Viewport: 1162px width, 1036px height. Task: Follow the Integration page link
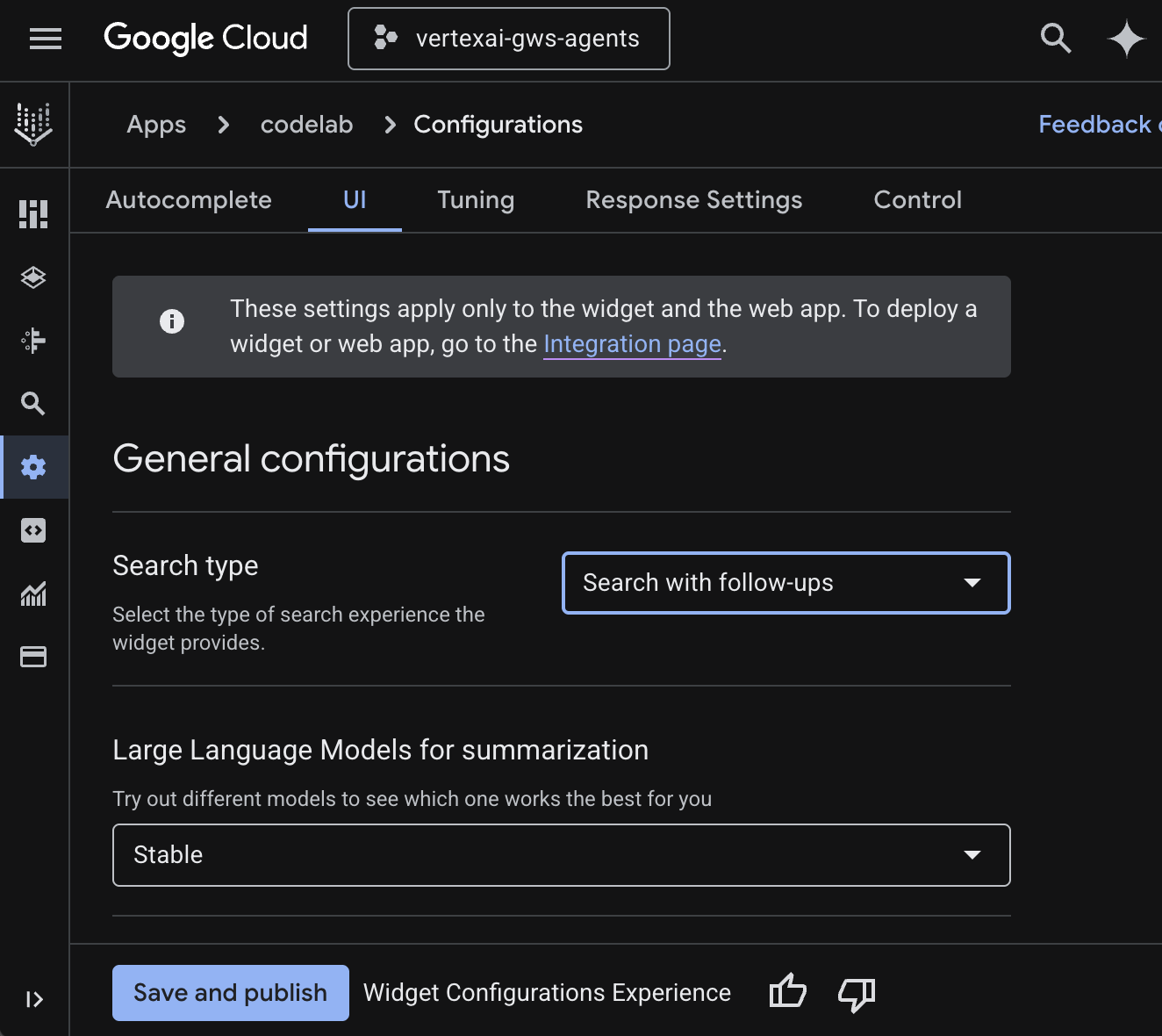point(632,344)
